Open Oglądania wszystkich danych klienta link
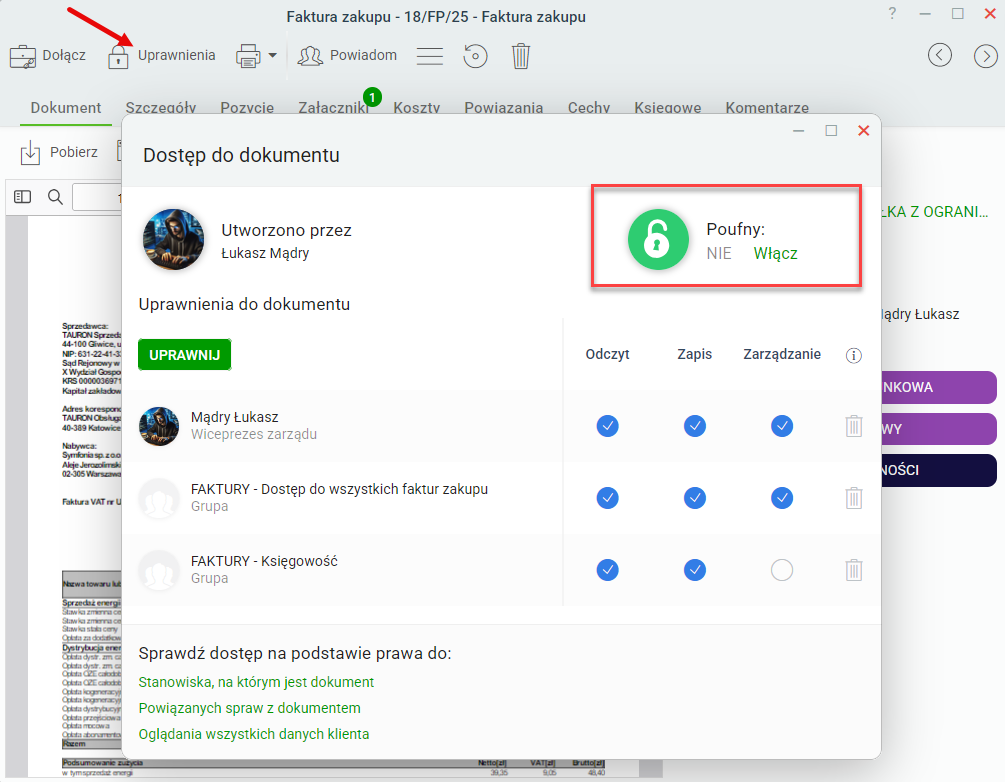The width and height of the screenshot is (1005, 782). (254, 734)
